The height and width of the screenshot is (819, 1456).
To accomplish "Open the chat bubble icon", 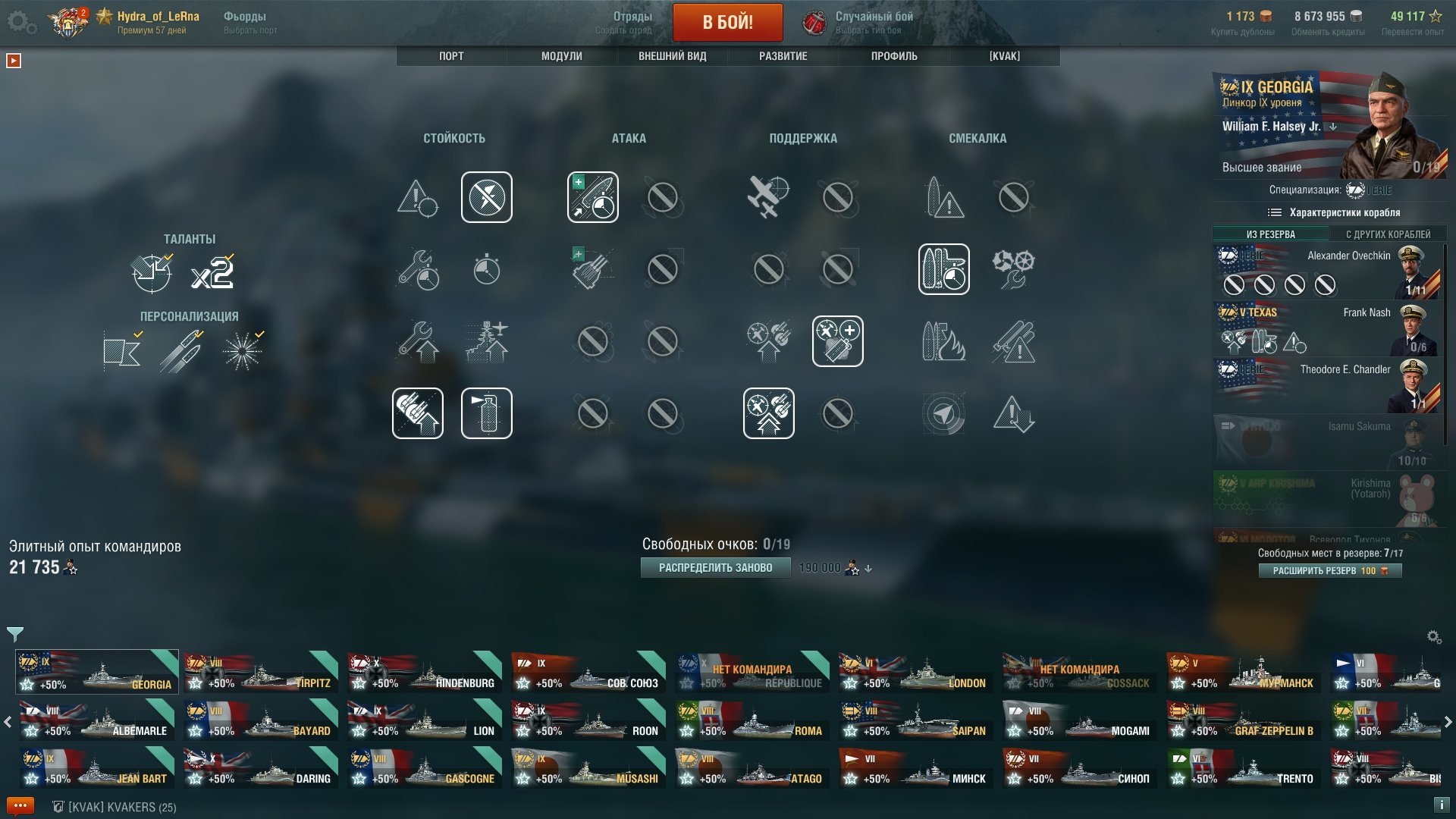I will (20, 806).
